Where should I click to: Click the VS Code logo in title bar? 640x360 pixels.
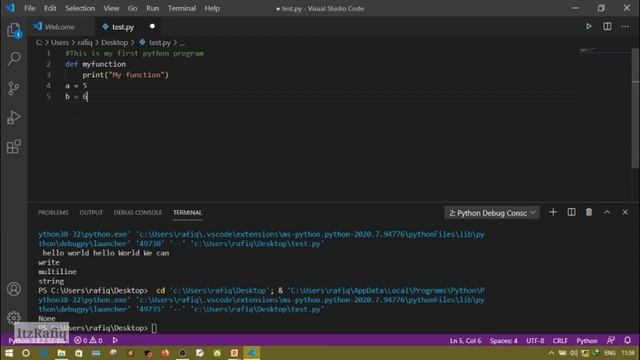(x=10, y=8)
